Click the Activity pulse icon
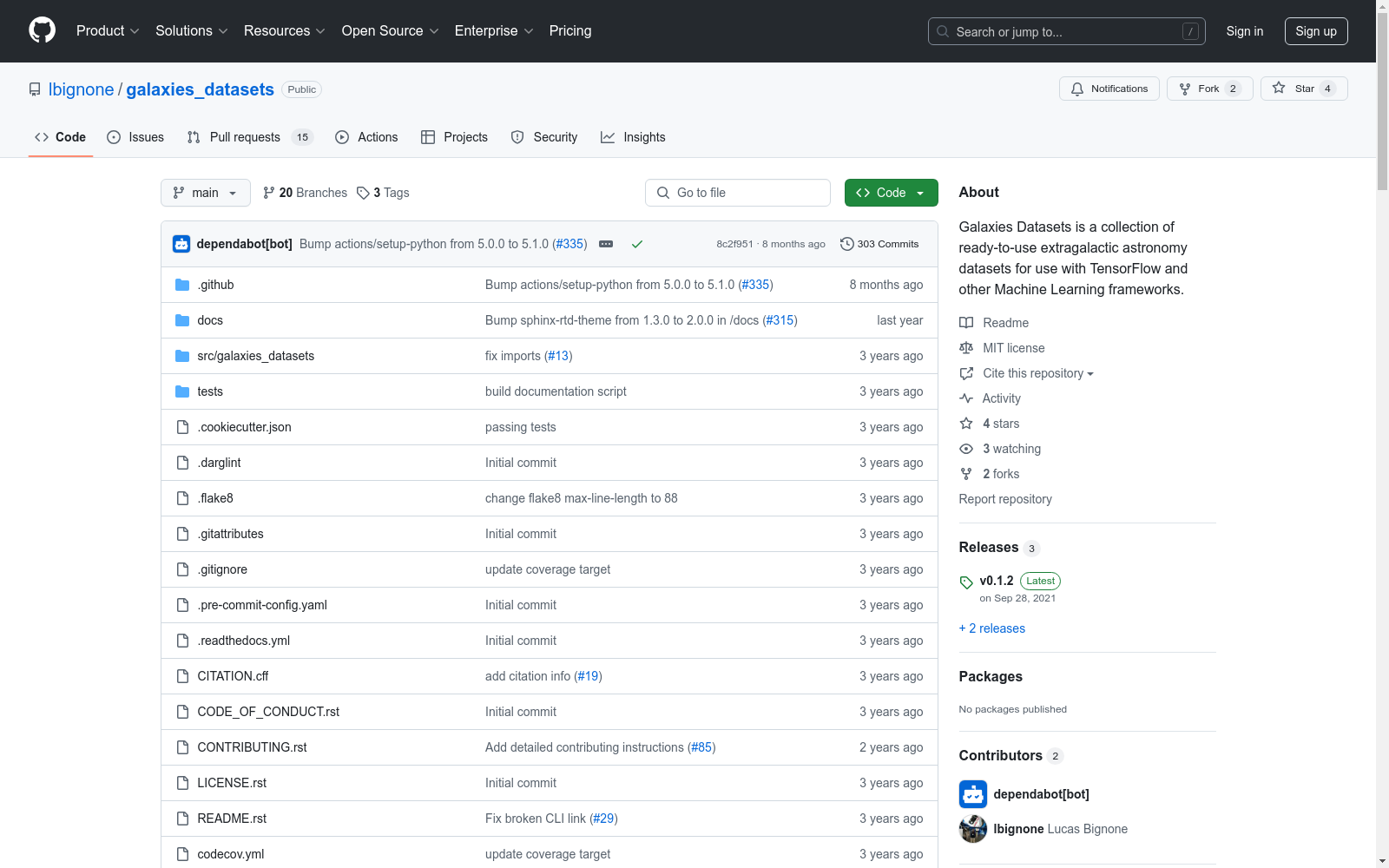This screenshot has height=868, width=1389. click(x=966, y=398)
